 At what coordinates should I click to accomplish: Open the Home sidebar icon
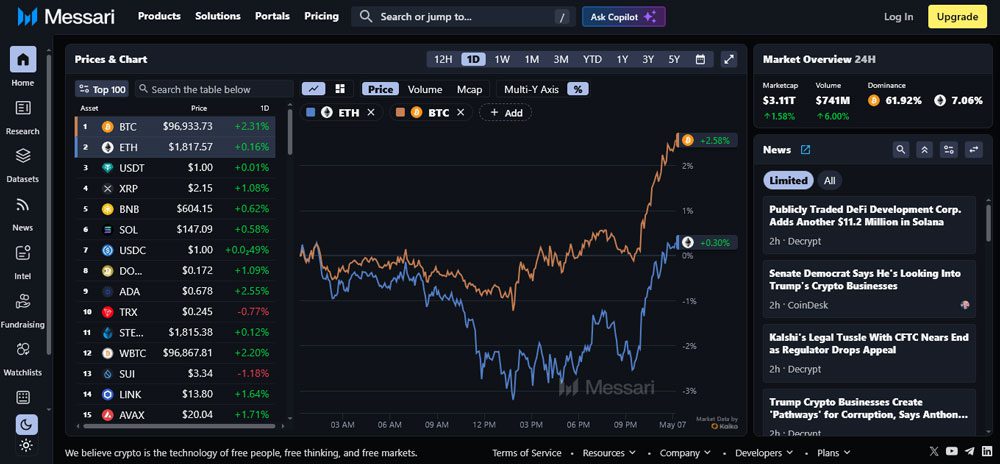23,60
